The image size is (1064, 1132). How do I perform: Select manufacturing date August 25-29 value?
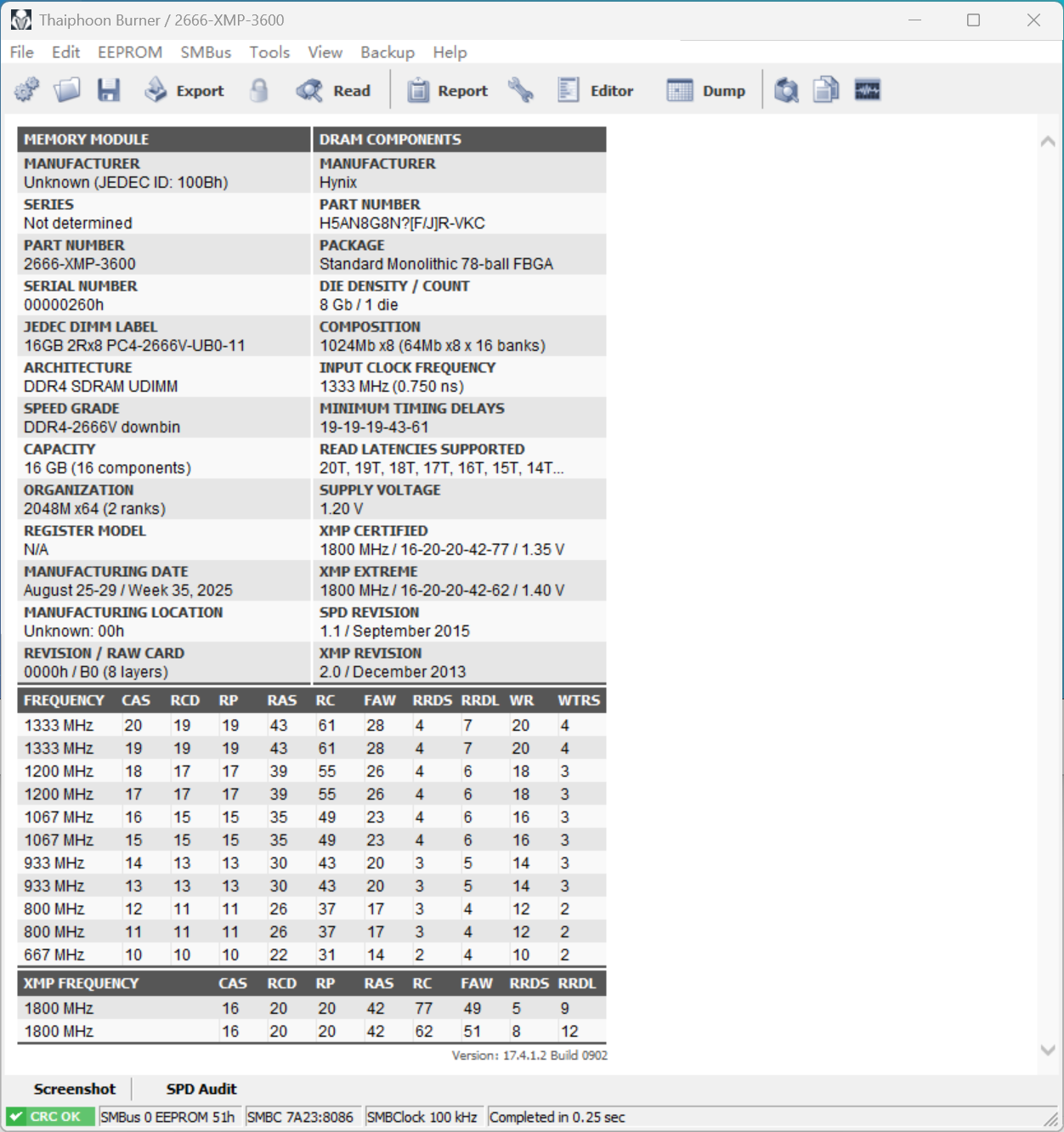click(x=128, y=591)
